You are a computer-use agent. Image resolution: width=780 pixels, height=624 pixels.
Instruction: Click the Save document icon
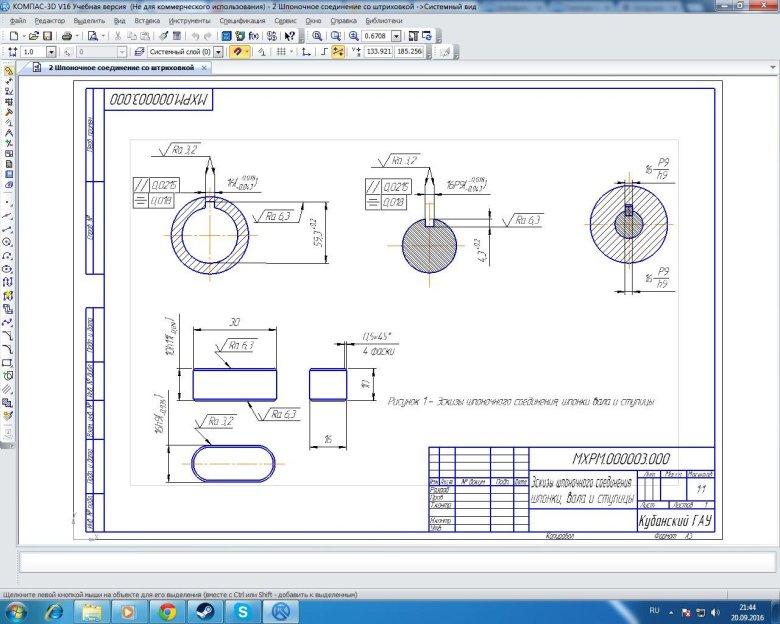(47, 35)
